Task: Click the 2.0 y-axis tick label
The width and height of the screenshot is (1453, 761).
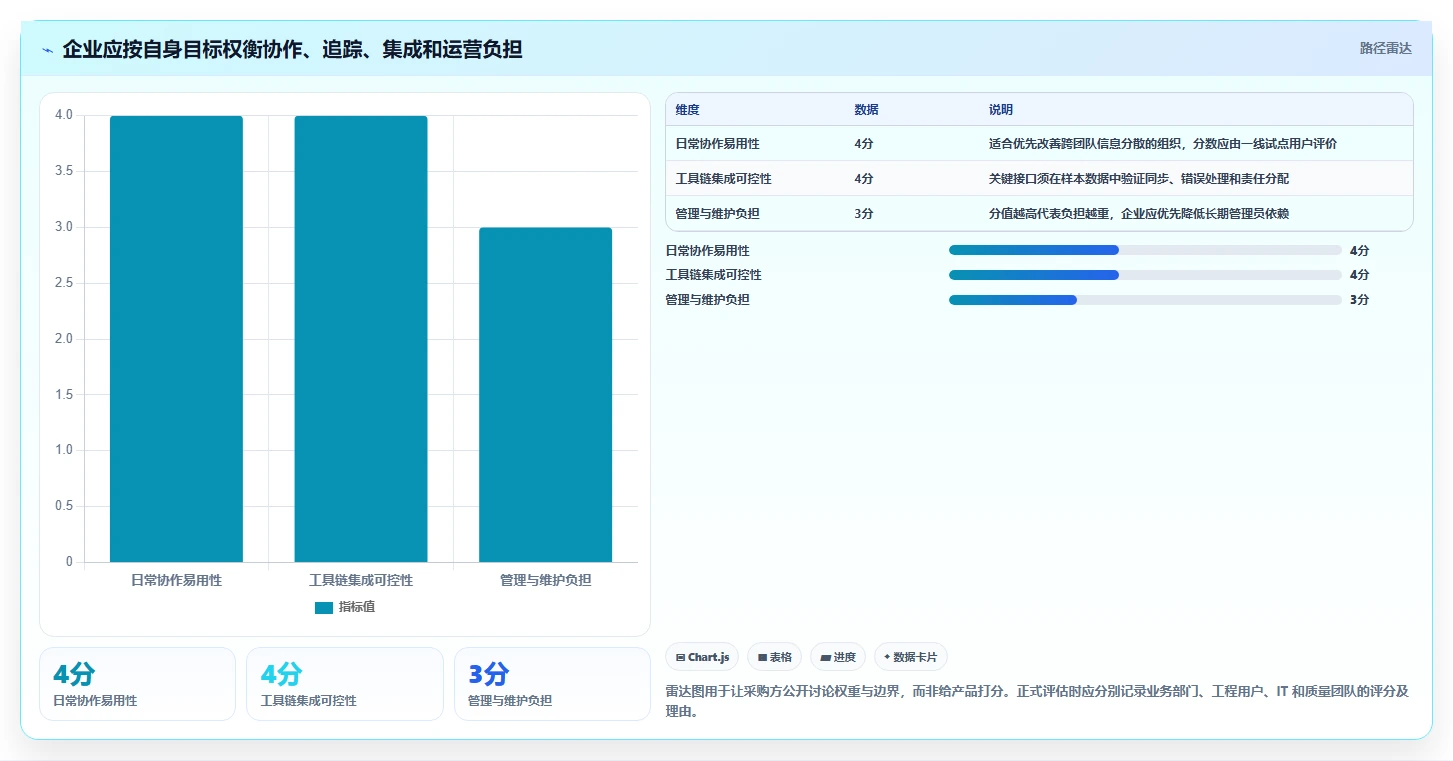Action: [x=64, y=339]
